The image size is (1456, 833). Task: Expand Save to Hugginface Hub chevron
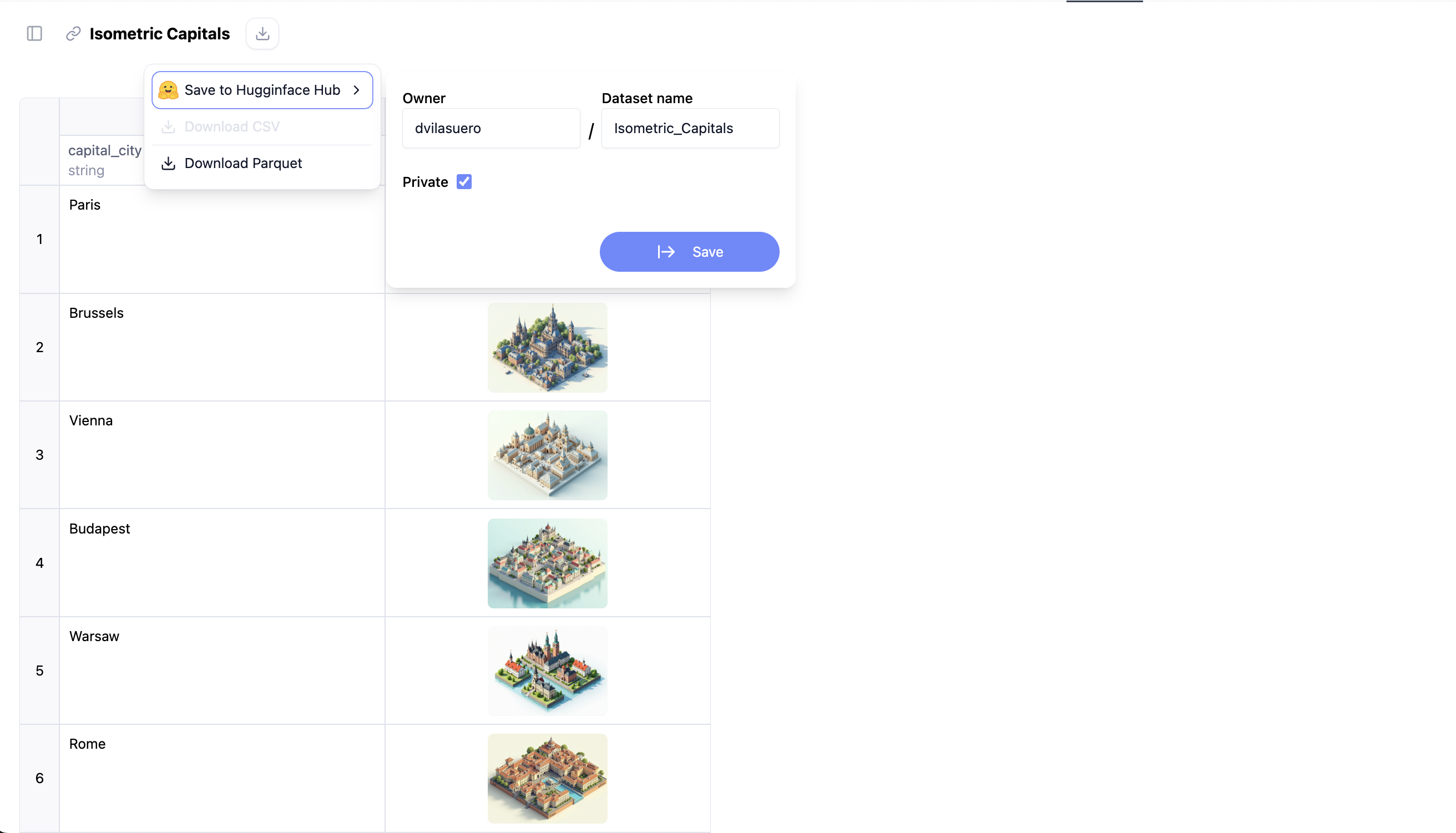(x=357, y=90)
